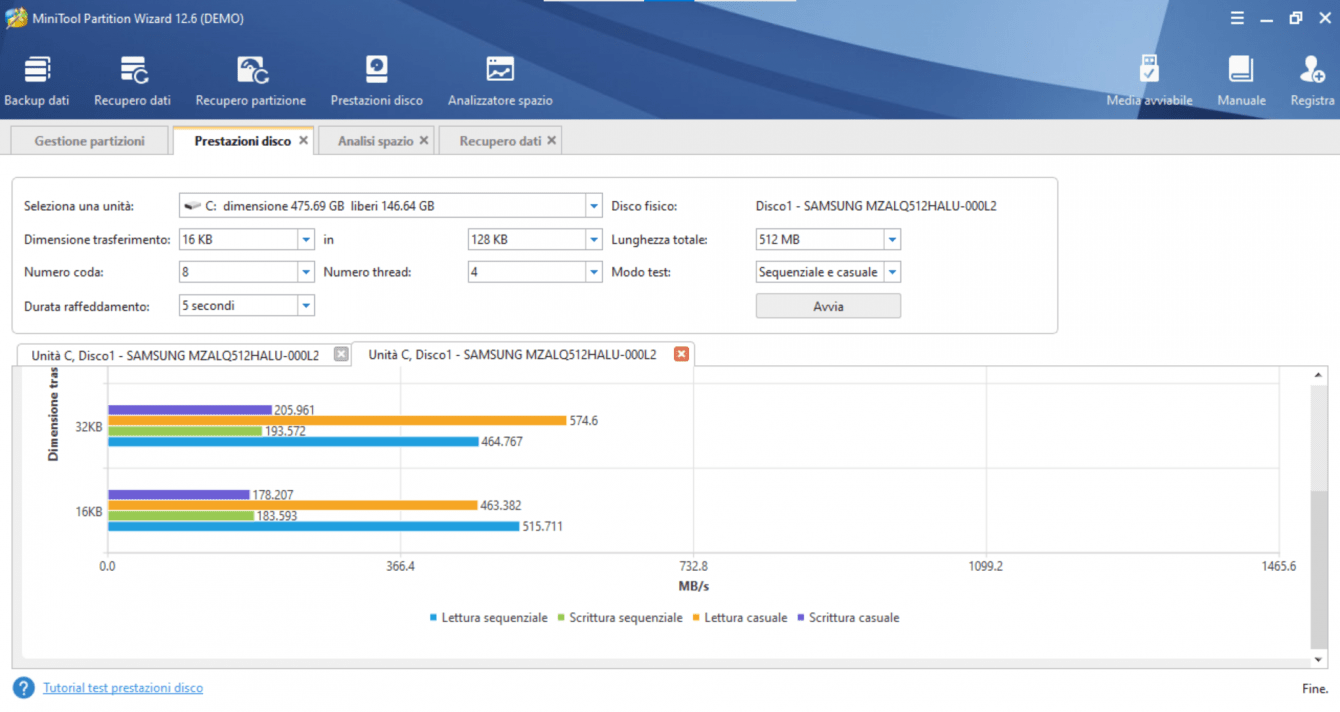Click the 178.207 purple bar for 16KB
This screenshot has height=712, width=1340.
click(x=179, y=494)
